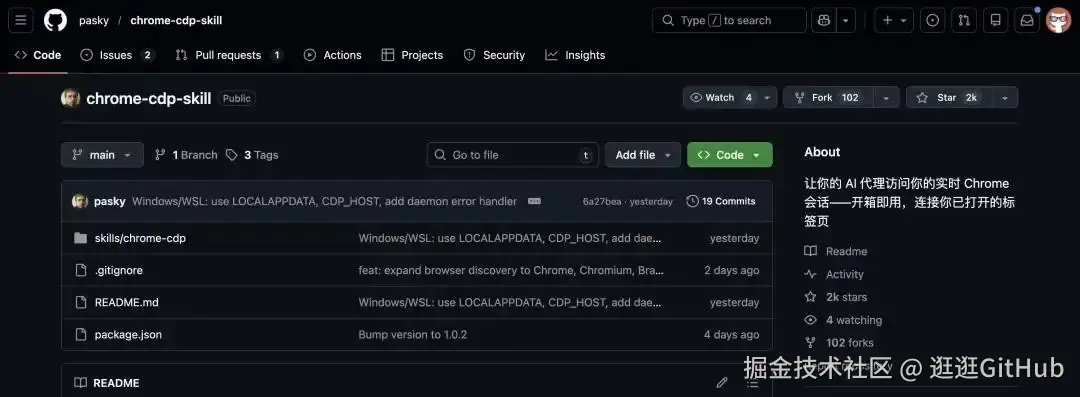This screenshot has height=397, width=1080.
Task: Open the pull requests icon in the header
Action: pyautogui.click(x=964, y=21)
